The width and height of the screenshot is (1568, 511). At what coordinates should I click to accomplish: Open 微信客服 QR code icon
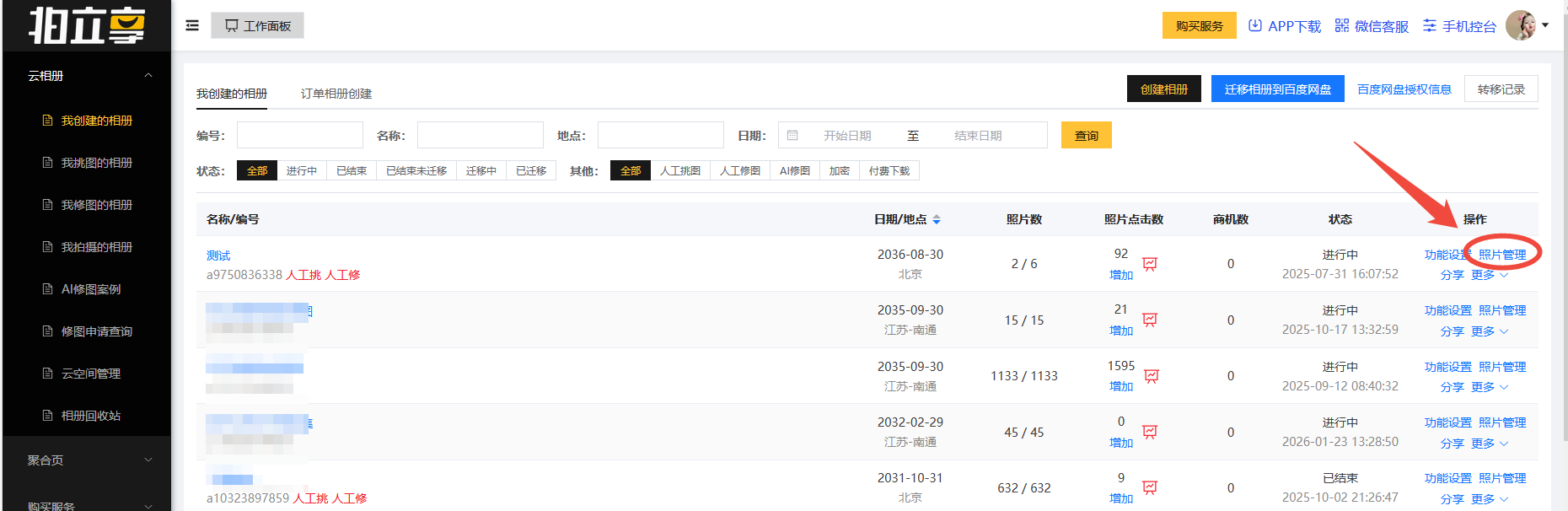(1342, 25)
